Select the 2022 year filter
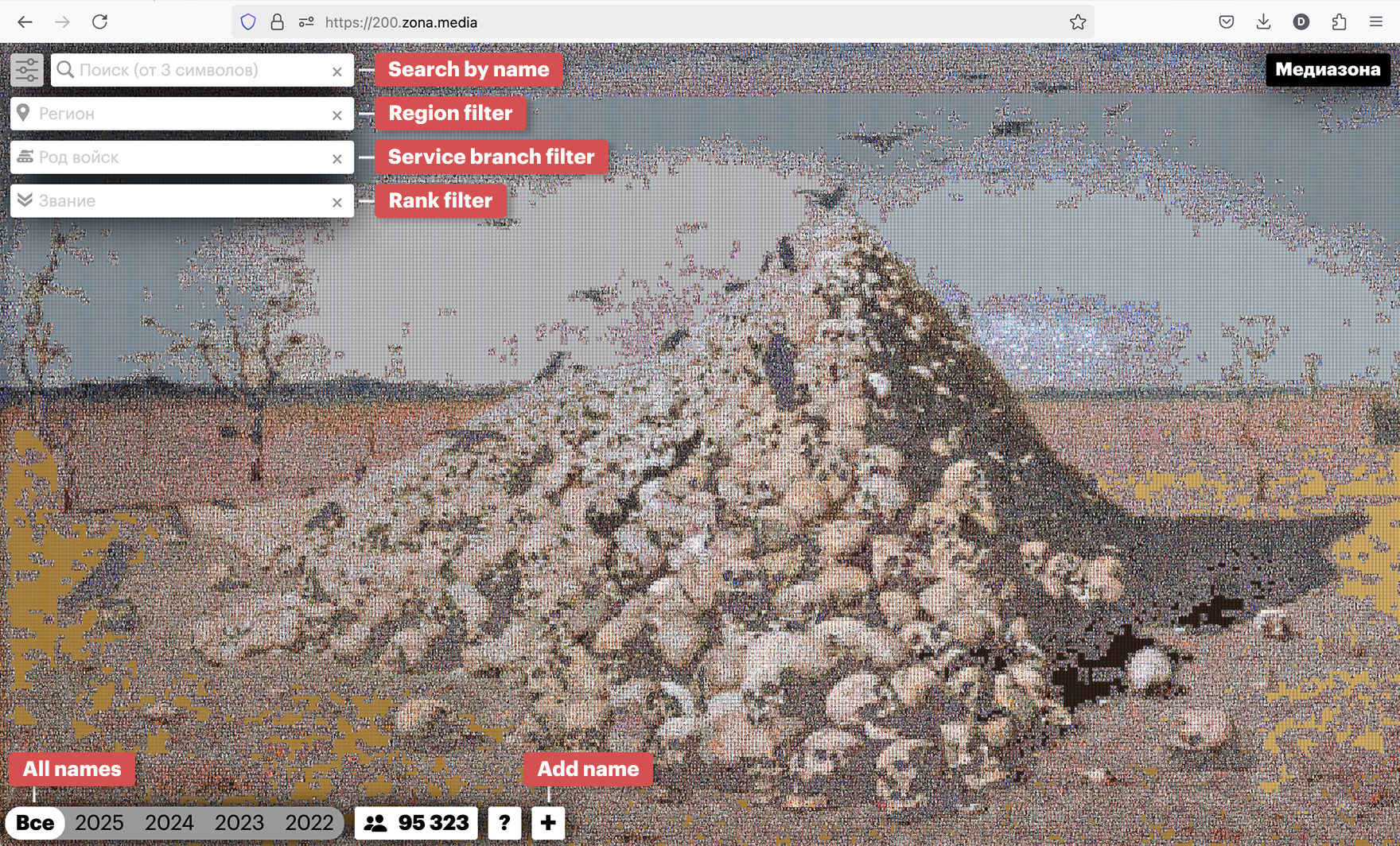Image resolution: width=1400 pixels, height=846 pixels. [309, 823]
